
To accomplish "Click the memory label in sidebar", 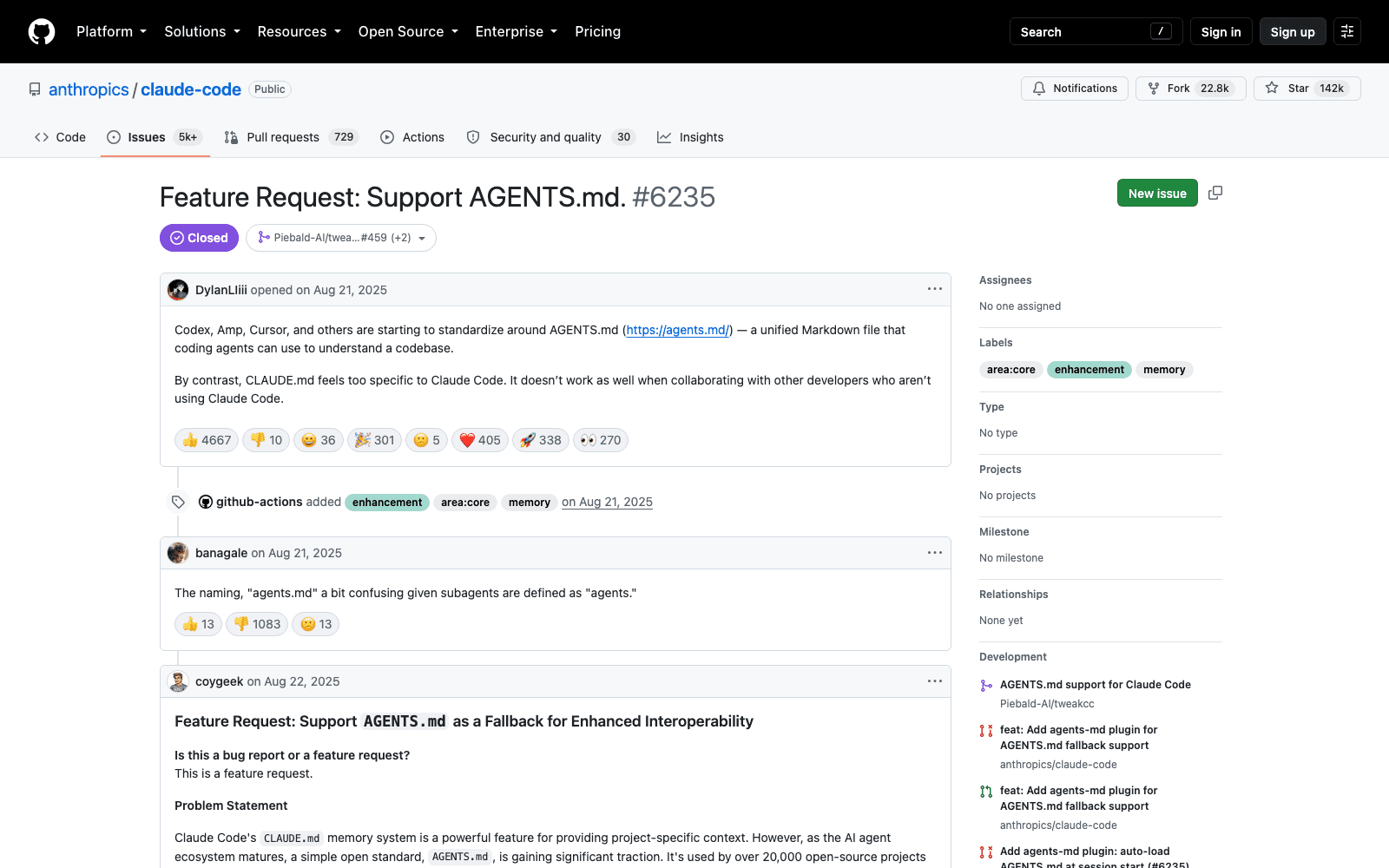I will pos(1164,370).
